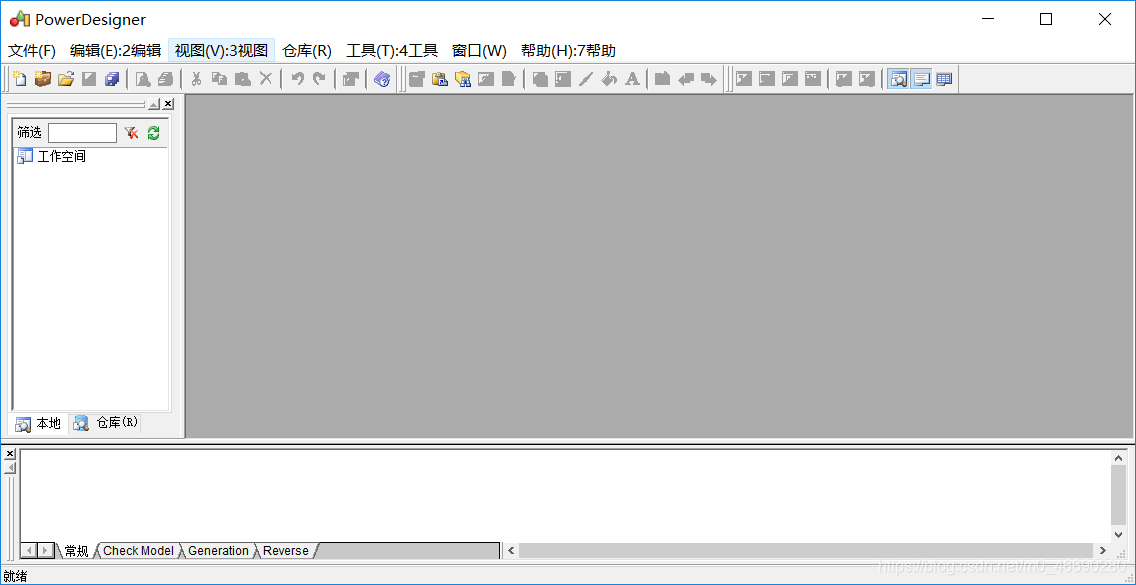The width and height of the screenshot is (1136, 585).
Task: Click the output vertical scrollbar up arrow
Action: click(x=1119, y=458)
